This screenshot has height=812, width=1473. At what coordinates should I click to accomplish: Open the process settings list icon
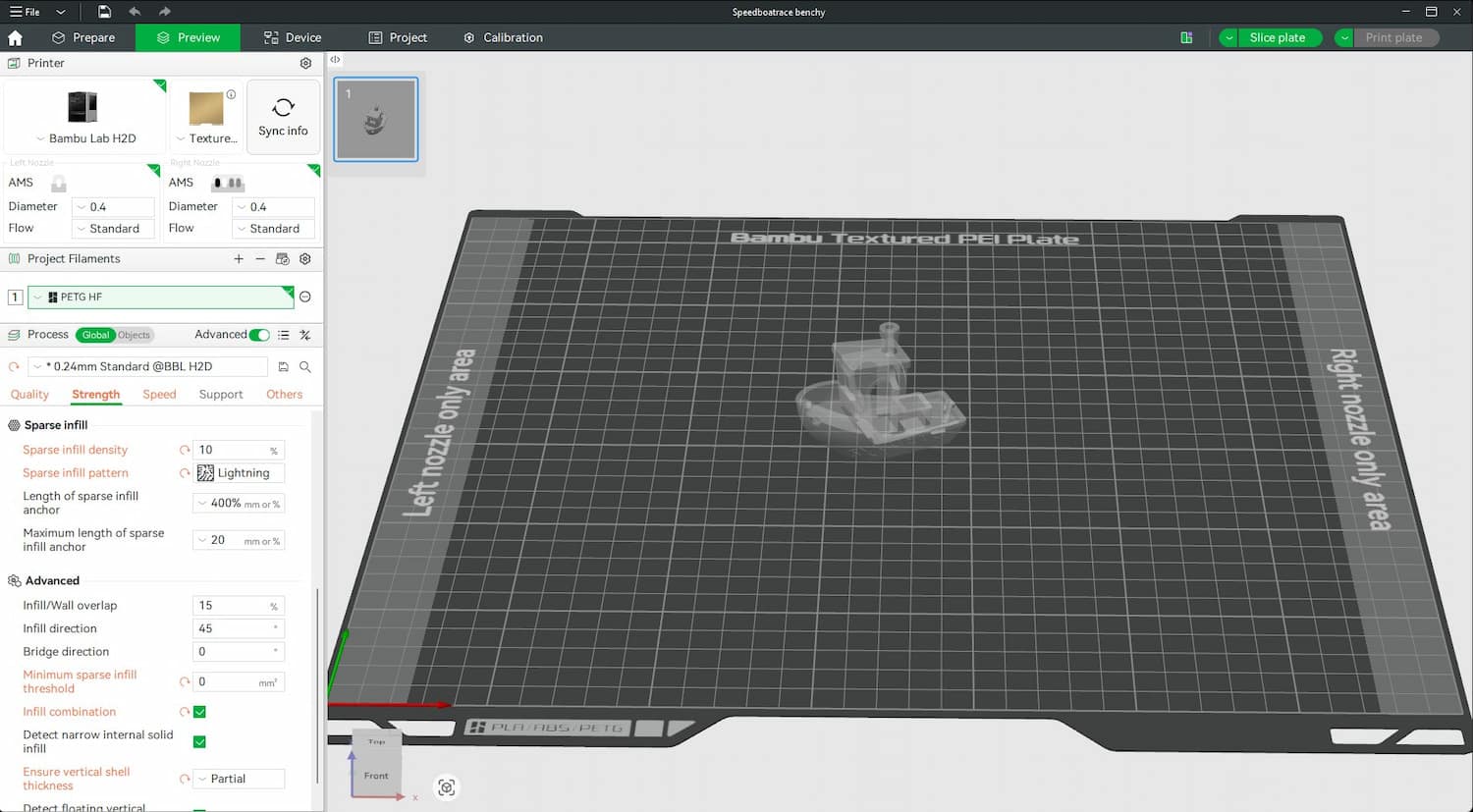coord(284,335)
